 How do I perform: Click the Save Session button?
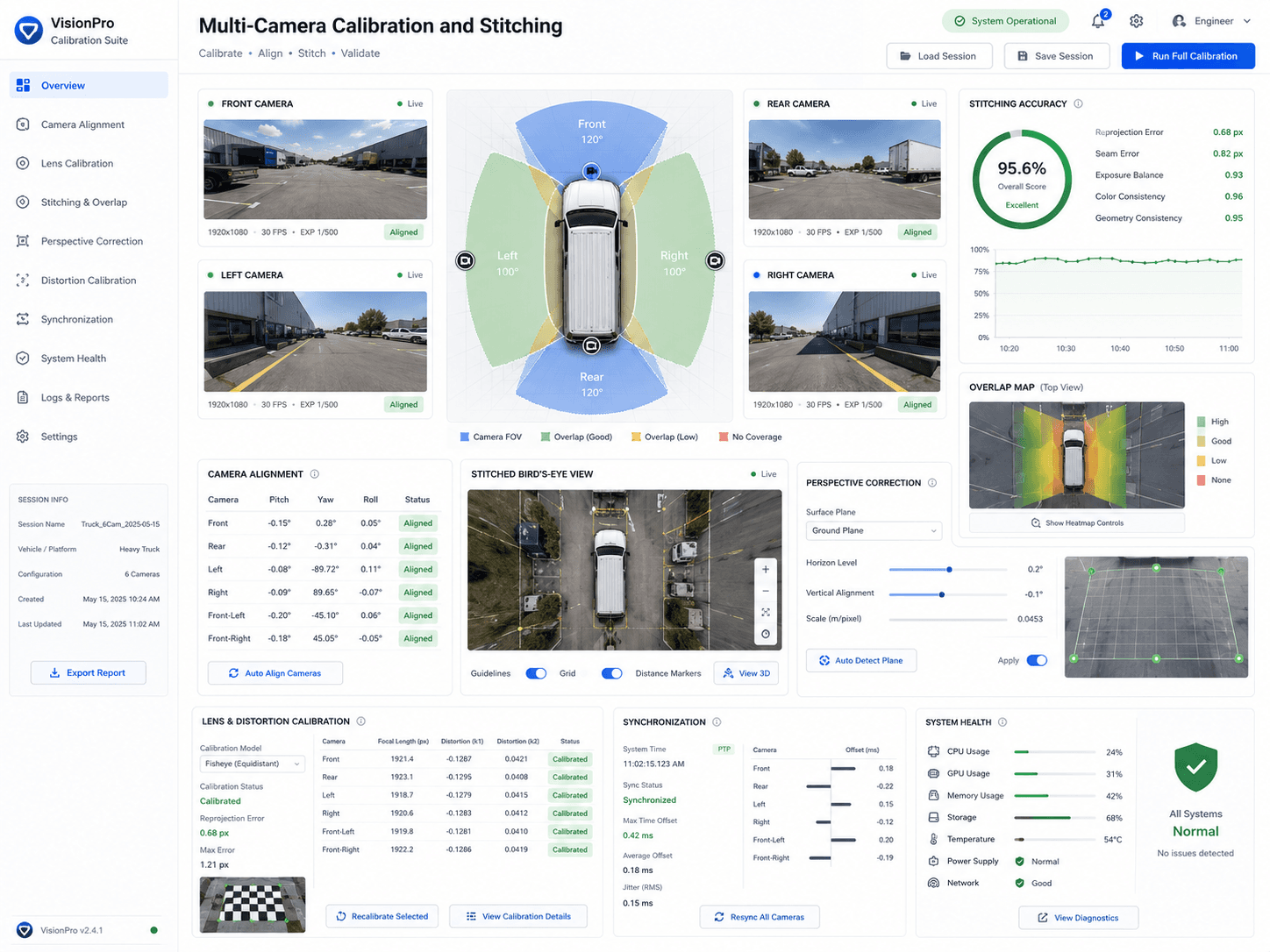tap(1056, 56)
